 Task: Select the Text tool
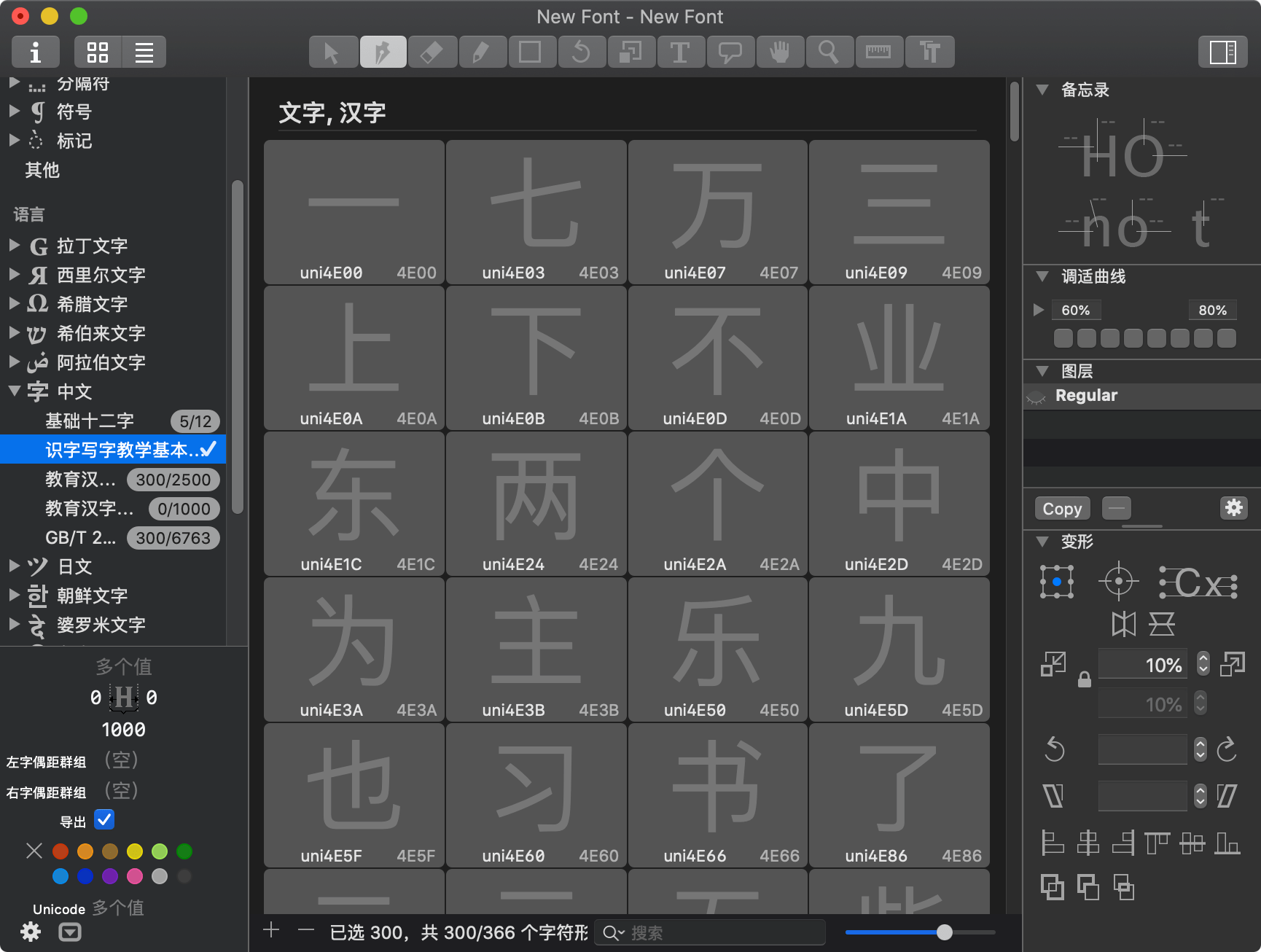pos(680,52)
